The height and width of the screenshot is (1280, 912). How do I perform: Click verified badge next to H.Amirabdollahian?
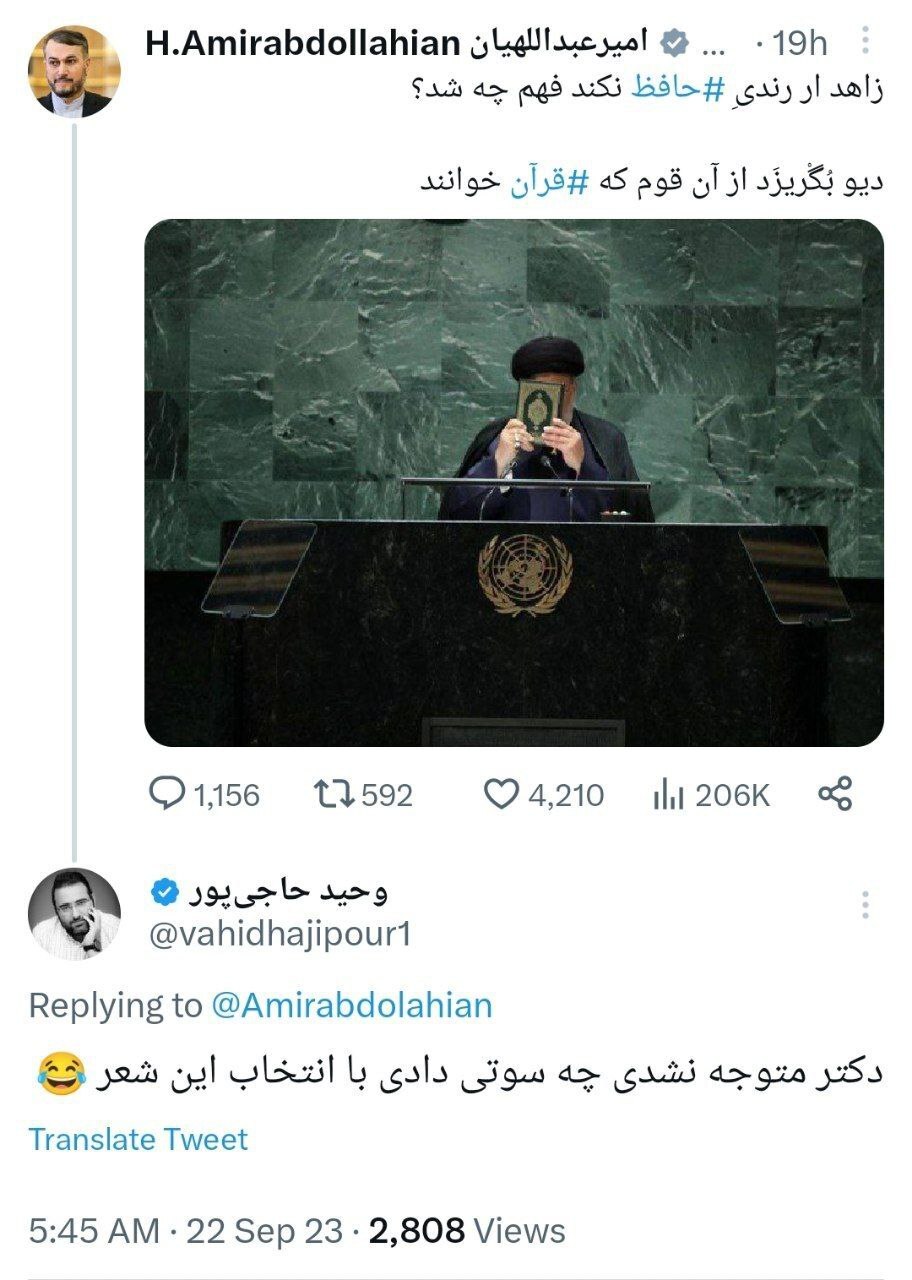coord(675,42)
